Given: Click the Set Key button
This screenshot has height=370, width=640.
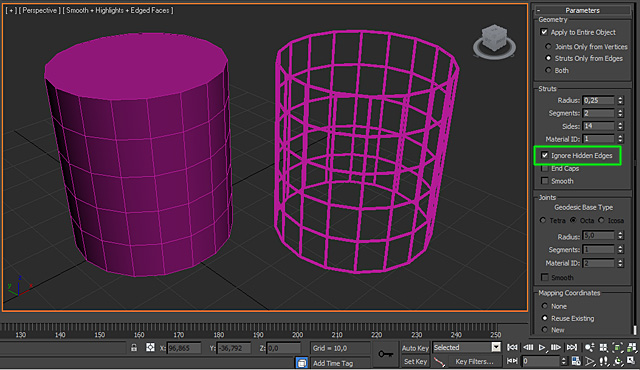Looking at the screenshot, I should (x=415, y=361).
